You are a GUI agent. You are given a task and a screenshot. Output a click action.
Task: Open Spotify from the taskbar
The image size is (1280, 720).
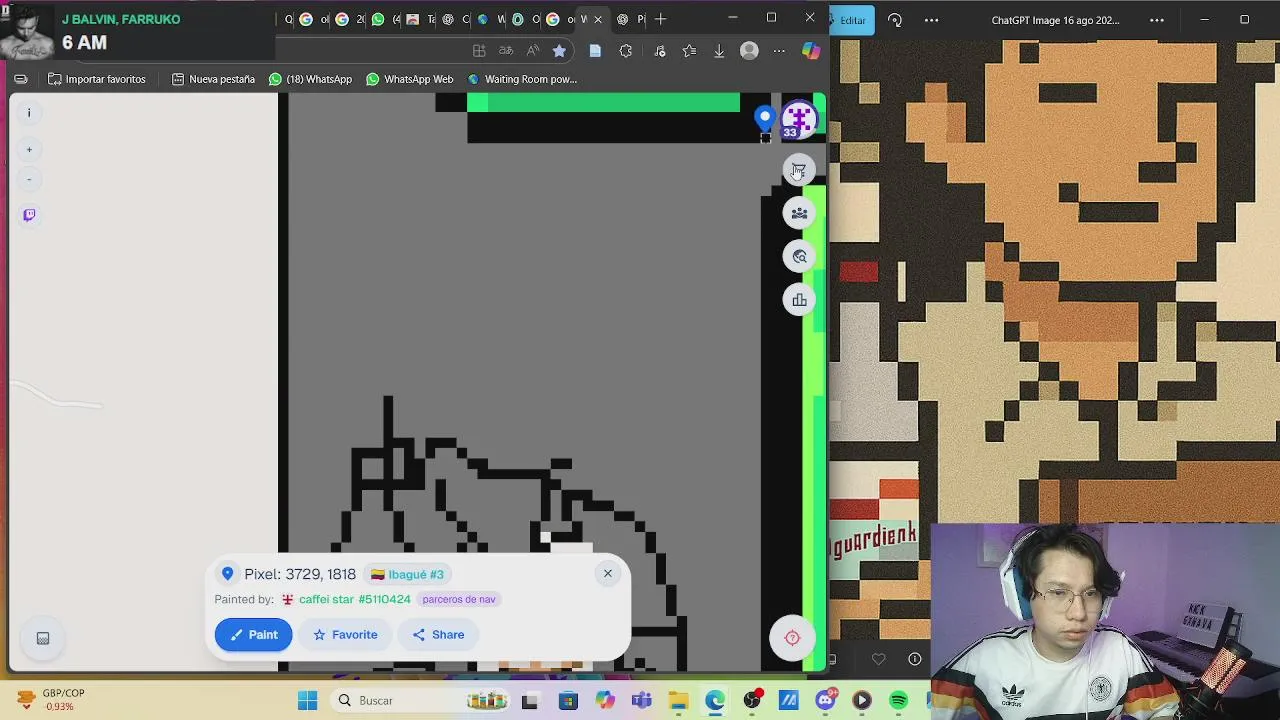pos(898,701)
